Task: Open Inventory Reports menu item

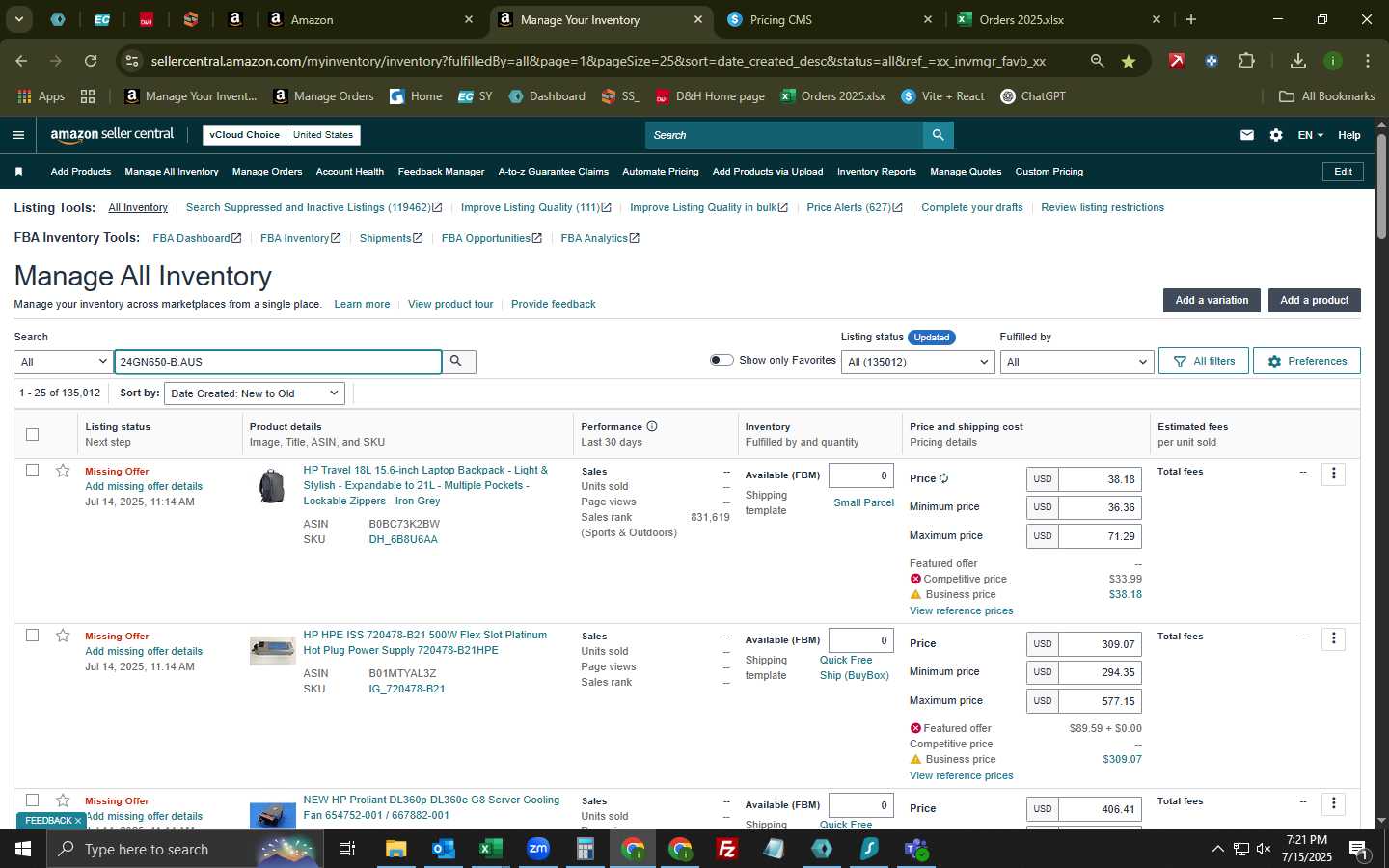Action: 876,172
